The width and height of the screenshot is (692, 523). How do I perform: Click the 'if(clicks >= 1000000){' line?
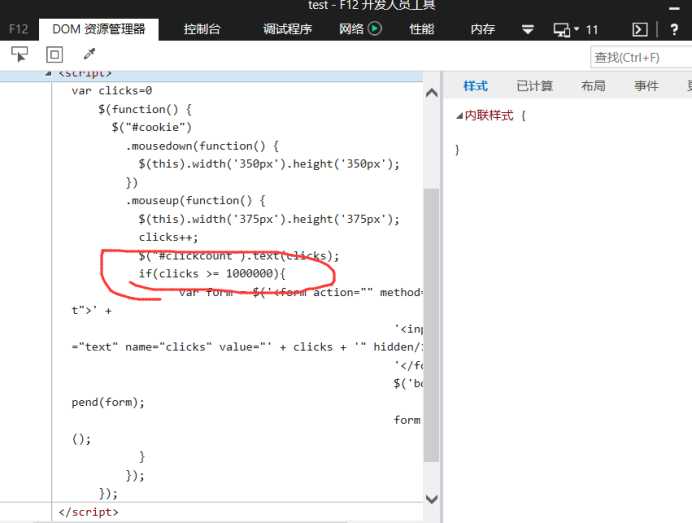tap(212, 274)
